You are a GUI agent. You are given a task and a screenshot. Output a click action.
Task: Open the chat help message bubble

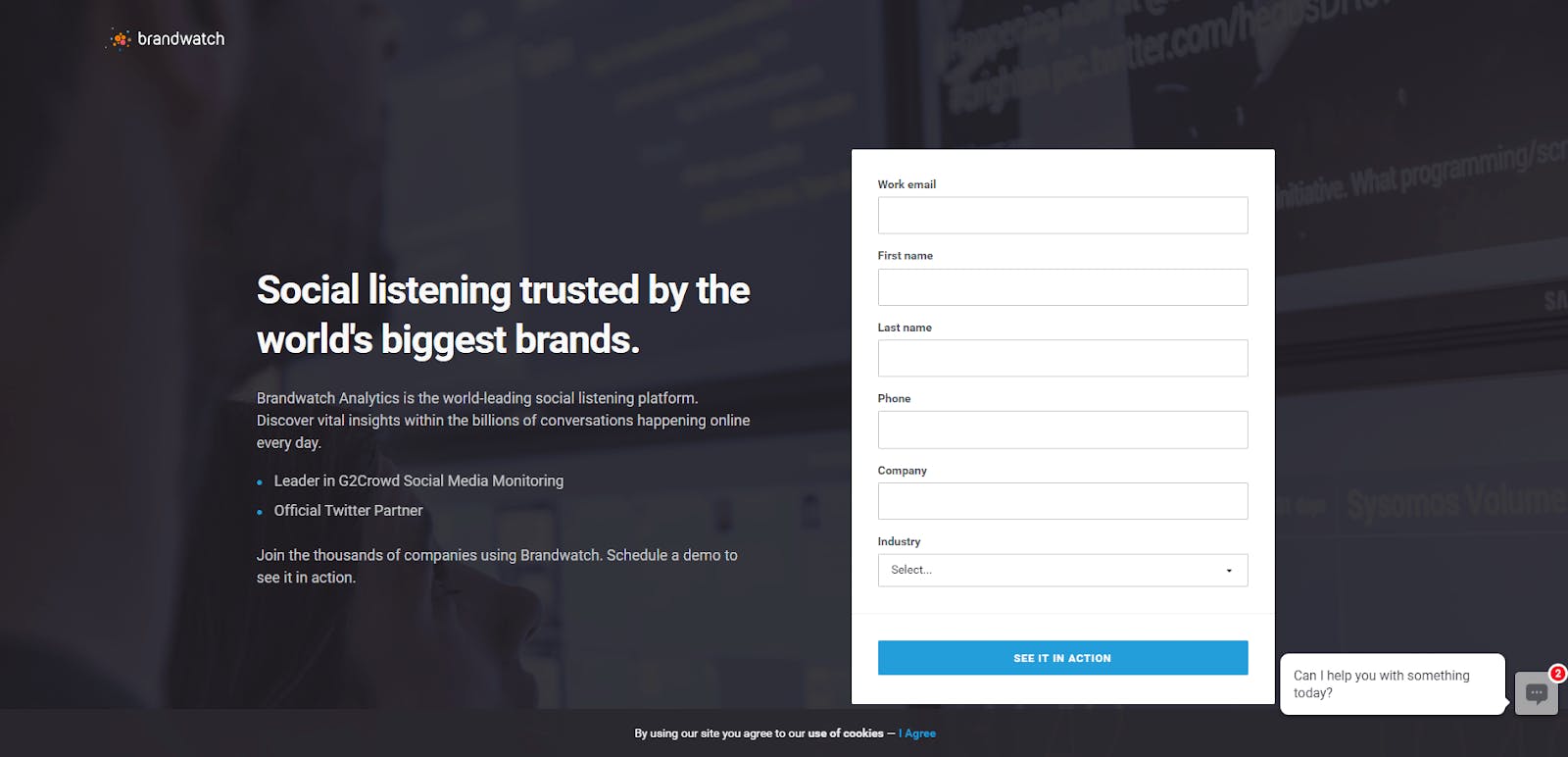1393,684
